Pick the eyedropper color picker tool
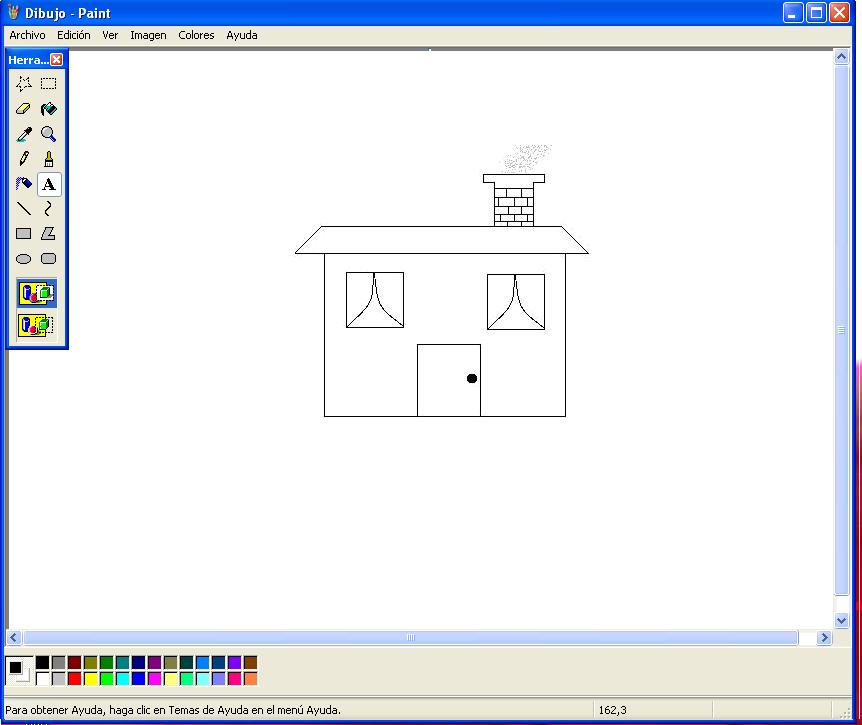Image resolution: width=862 pixels, height=725 pixels. (x=24, y=134)
